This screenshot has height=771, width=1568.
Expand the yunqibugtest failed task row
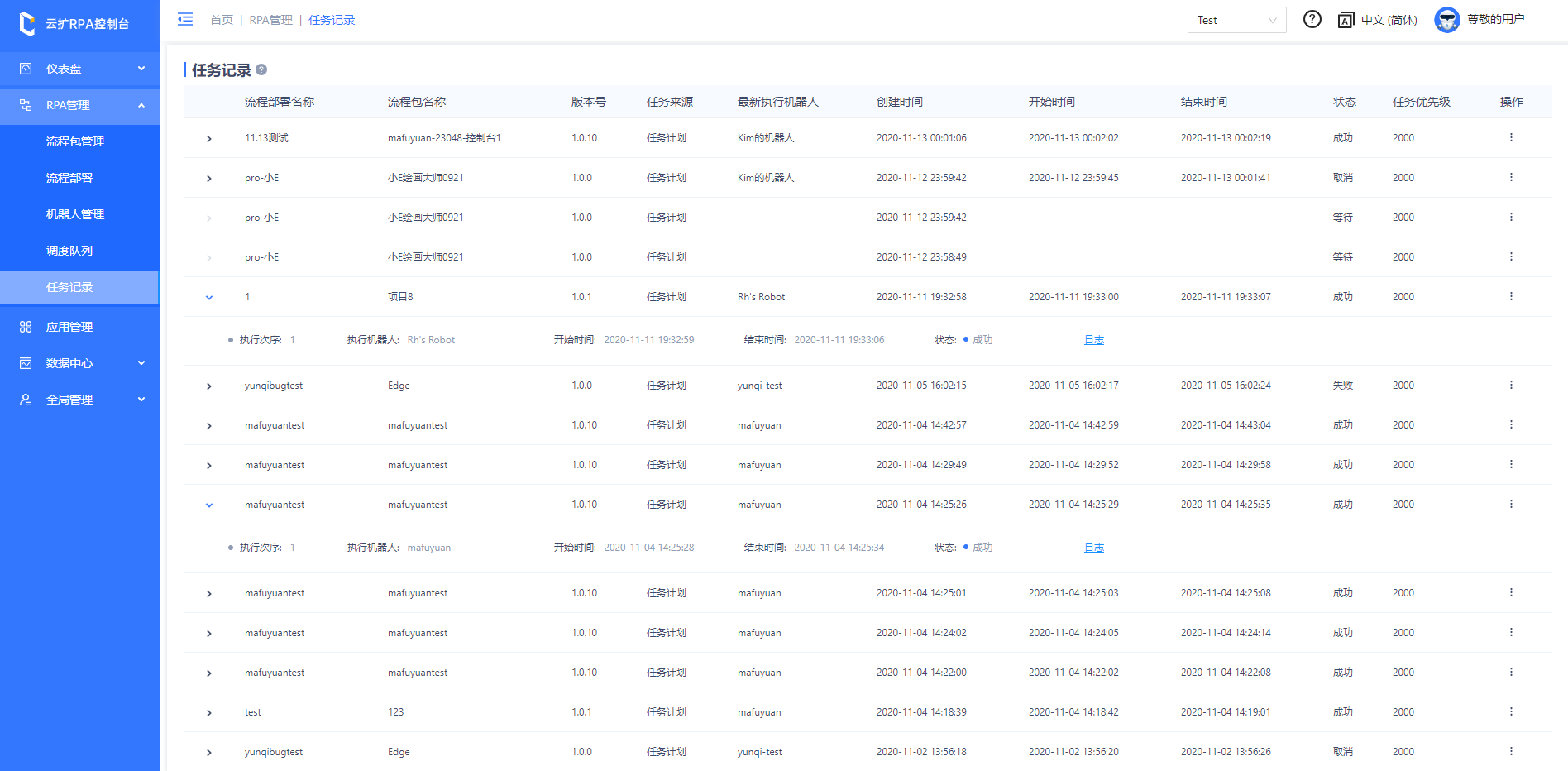coord(209,386)
